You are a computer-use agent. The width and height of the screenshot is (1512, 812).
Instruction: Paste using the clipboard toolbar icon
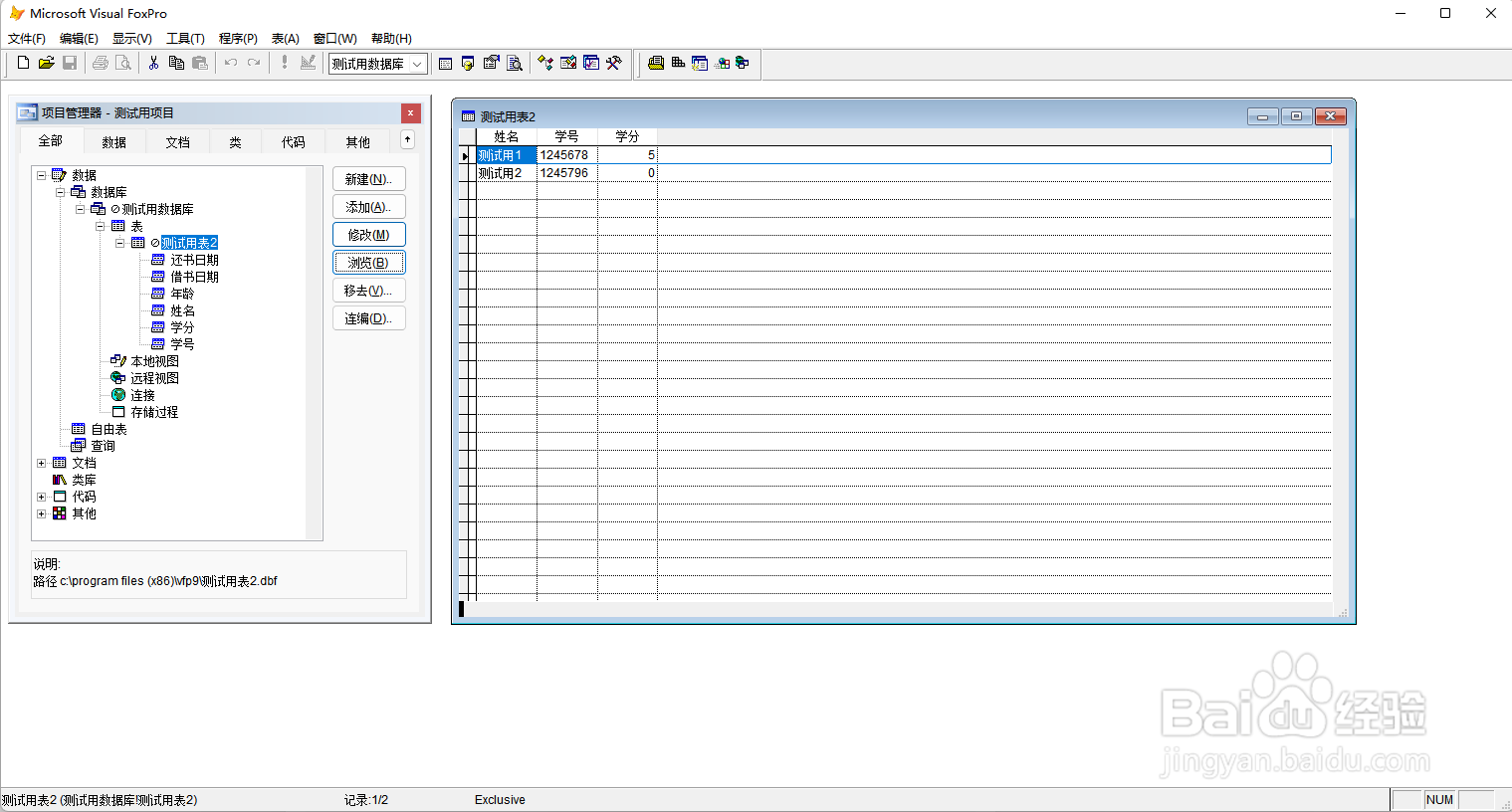point(200,63)
